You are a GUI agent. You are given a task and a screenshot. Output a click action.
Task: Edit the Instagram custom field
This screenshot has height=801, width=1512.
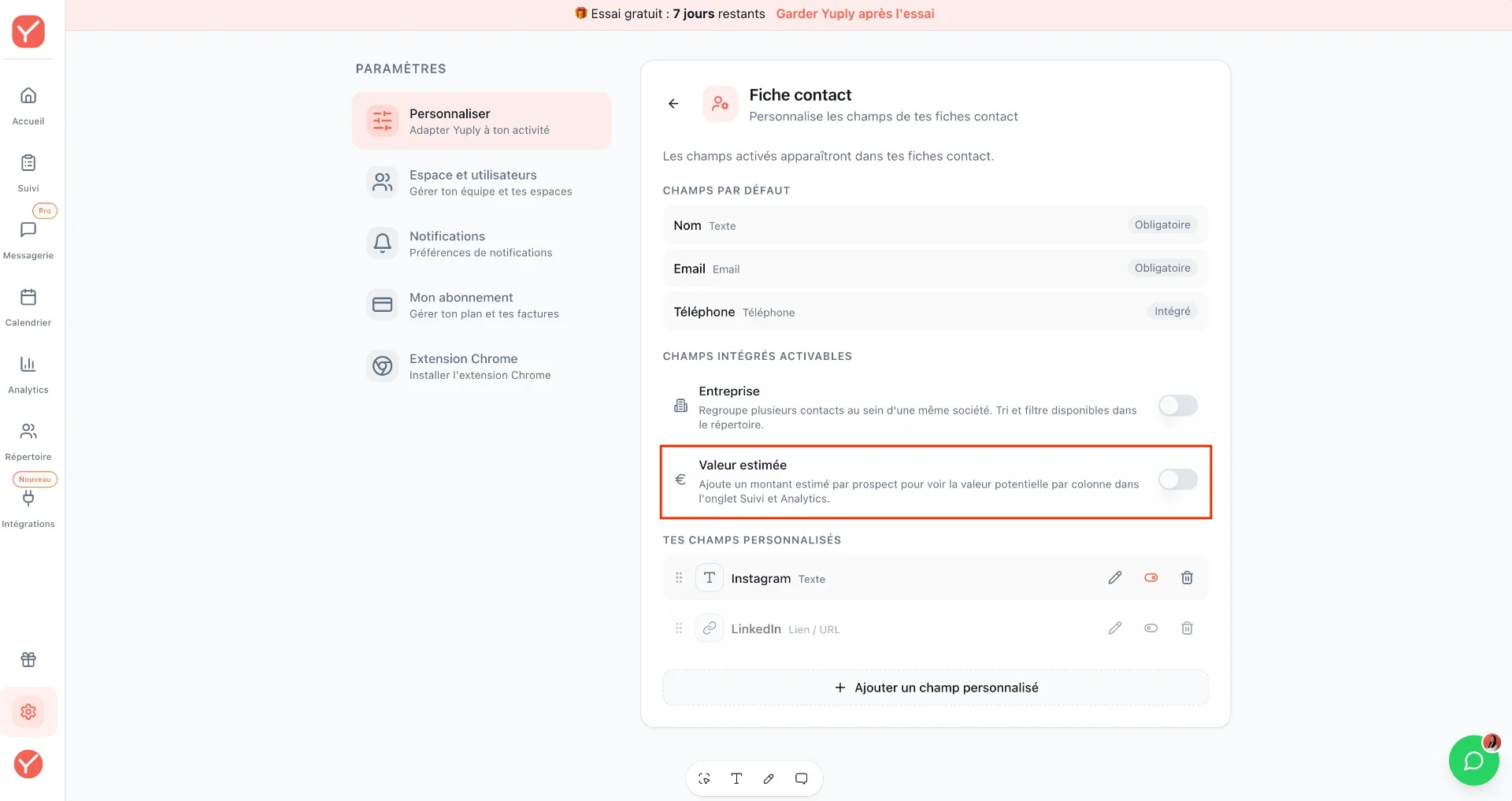click(x=1115, y=578)
